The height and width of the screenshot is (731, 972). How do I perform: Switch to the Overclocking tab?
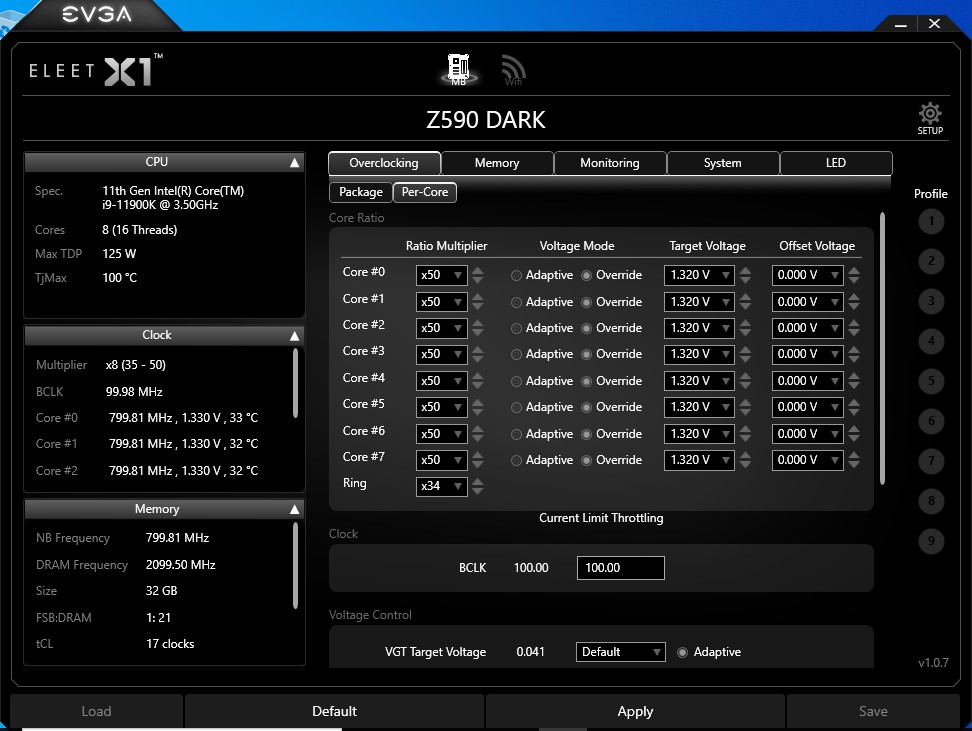pyautogui.click(x=384, y=163)
